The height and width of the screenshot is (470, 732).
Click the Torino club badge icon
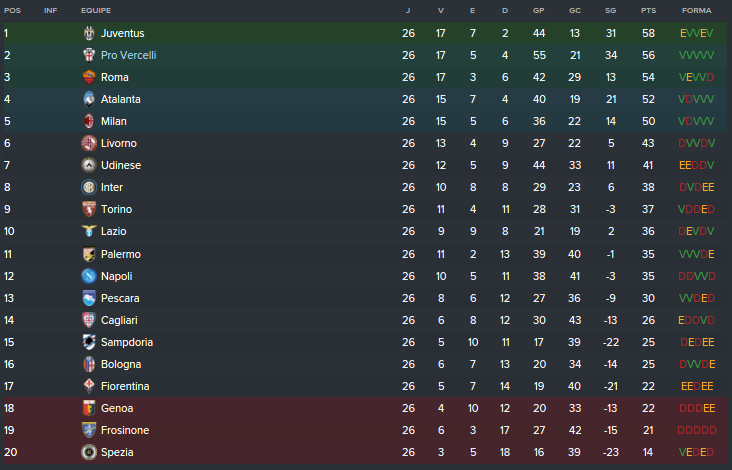[x=89, y=209]
